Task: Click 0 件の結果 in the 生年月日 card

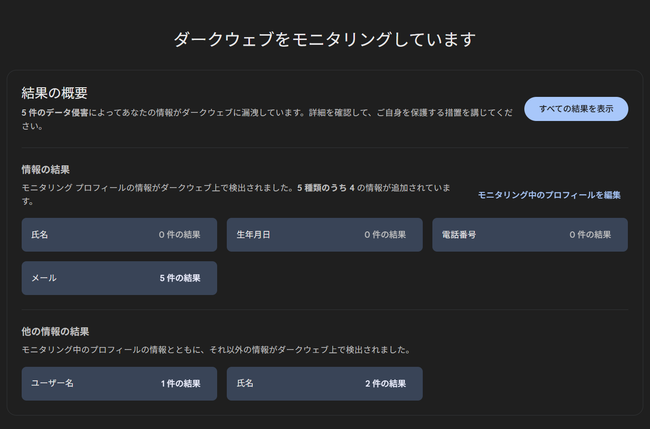Action: 385,235
